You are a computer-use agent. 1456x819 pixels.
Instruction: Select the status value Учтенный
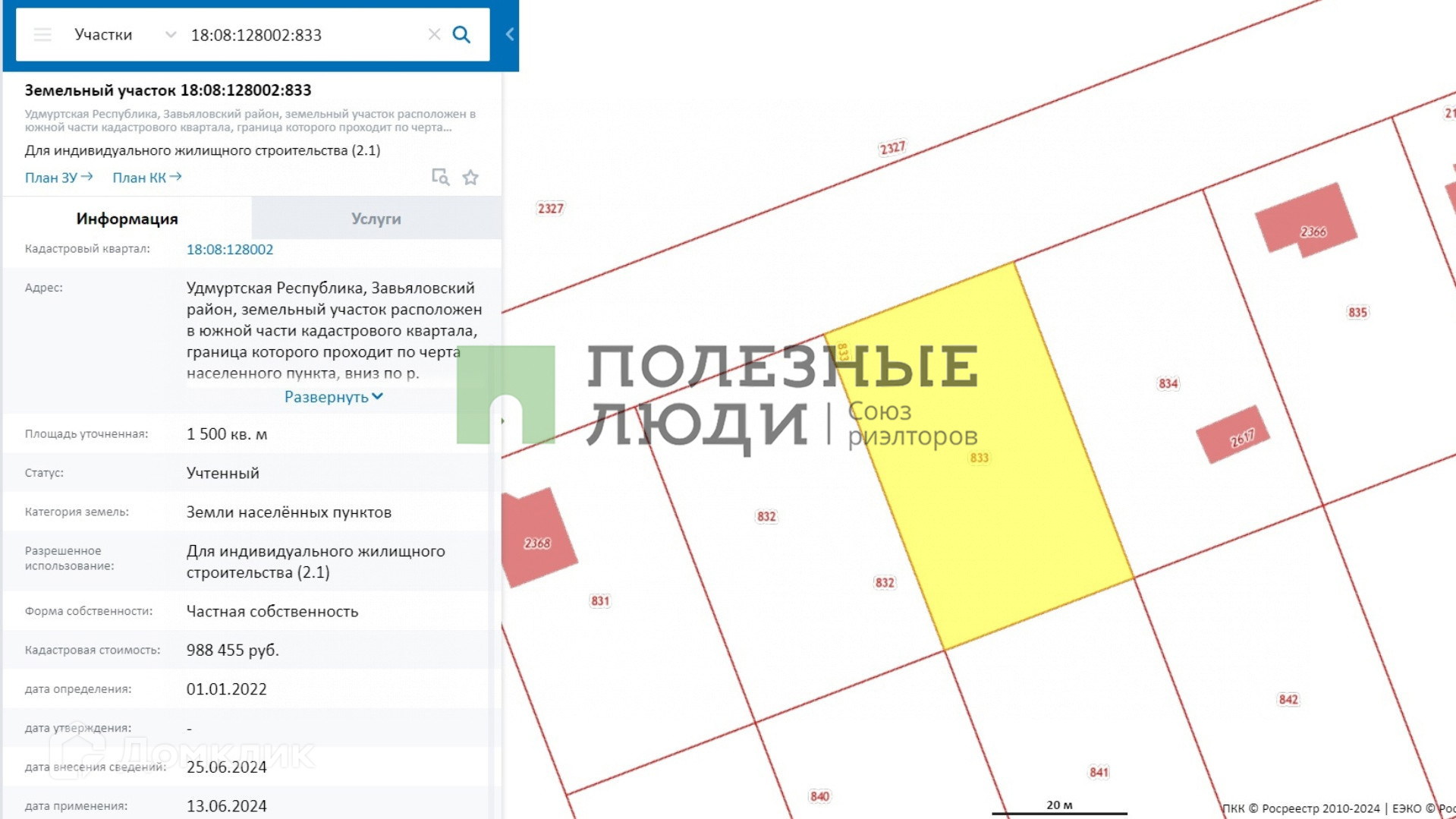coord(223,473)
